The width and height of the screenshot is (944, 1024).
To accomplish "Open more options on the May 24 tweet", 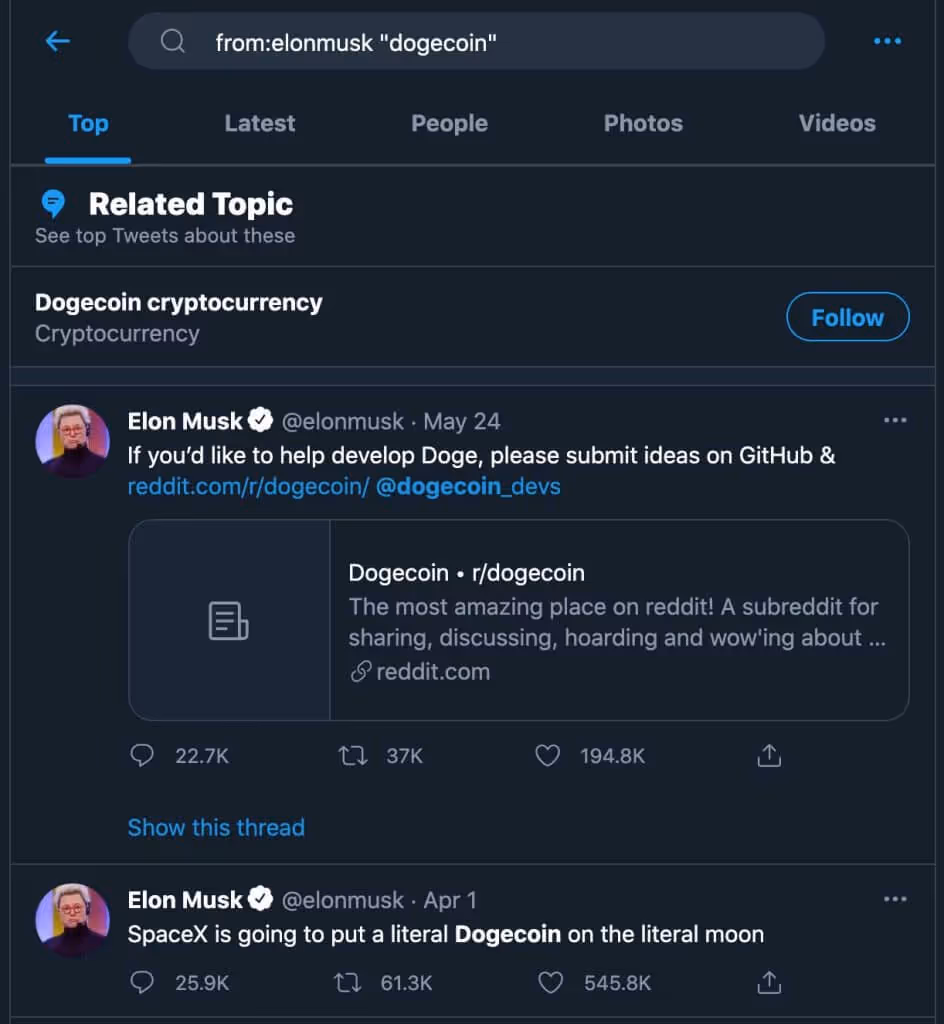I will click(895, 421).
